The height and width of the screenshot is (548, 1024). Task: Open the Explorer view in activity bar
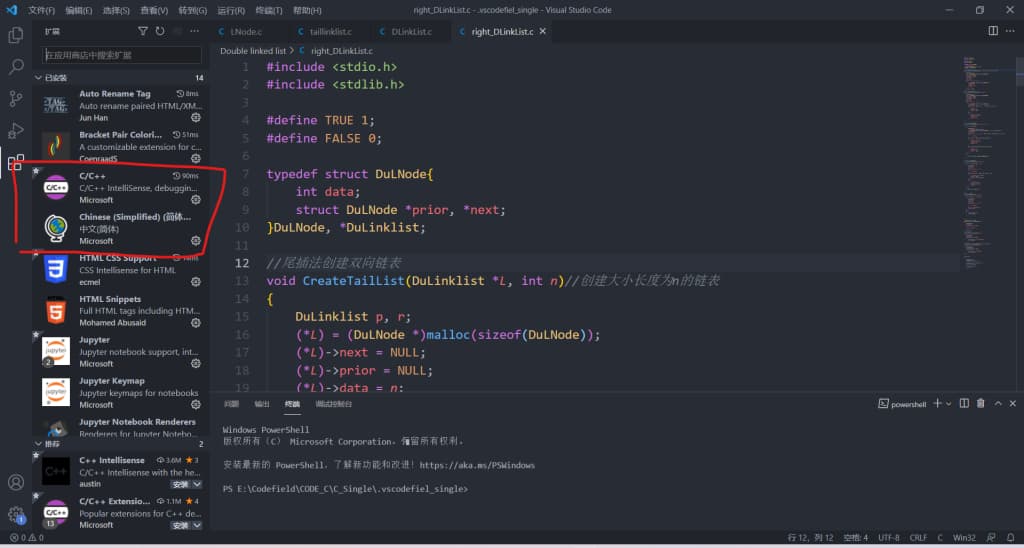16,35
